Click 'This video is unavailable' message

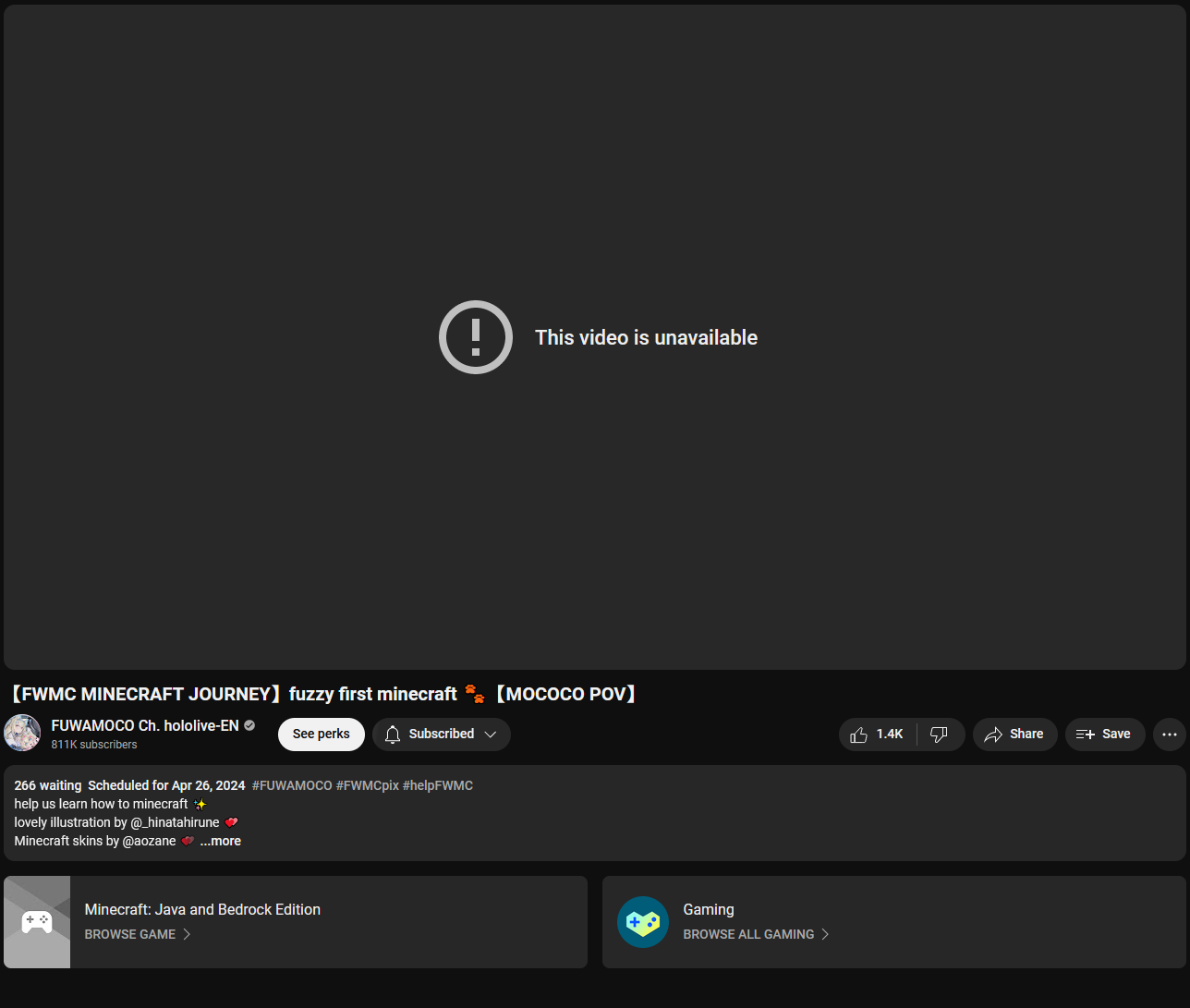point(647,338)
